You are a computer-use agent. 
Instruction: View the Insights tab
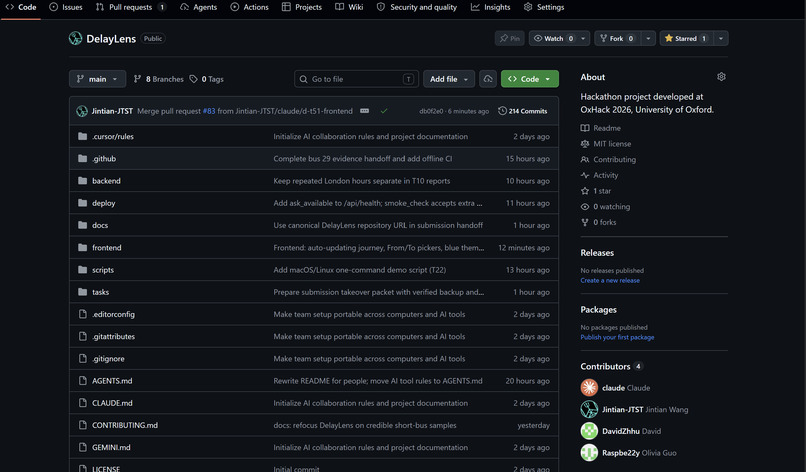point(490,7)
